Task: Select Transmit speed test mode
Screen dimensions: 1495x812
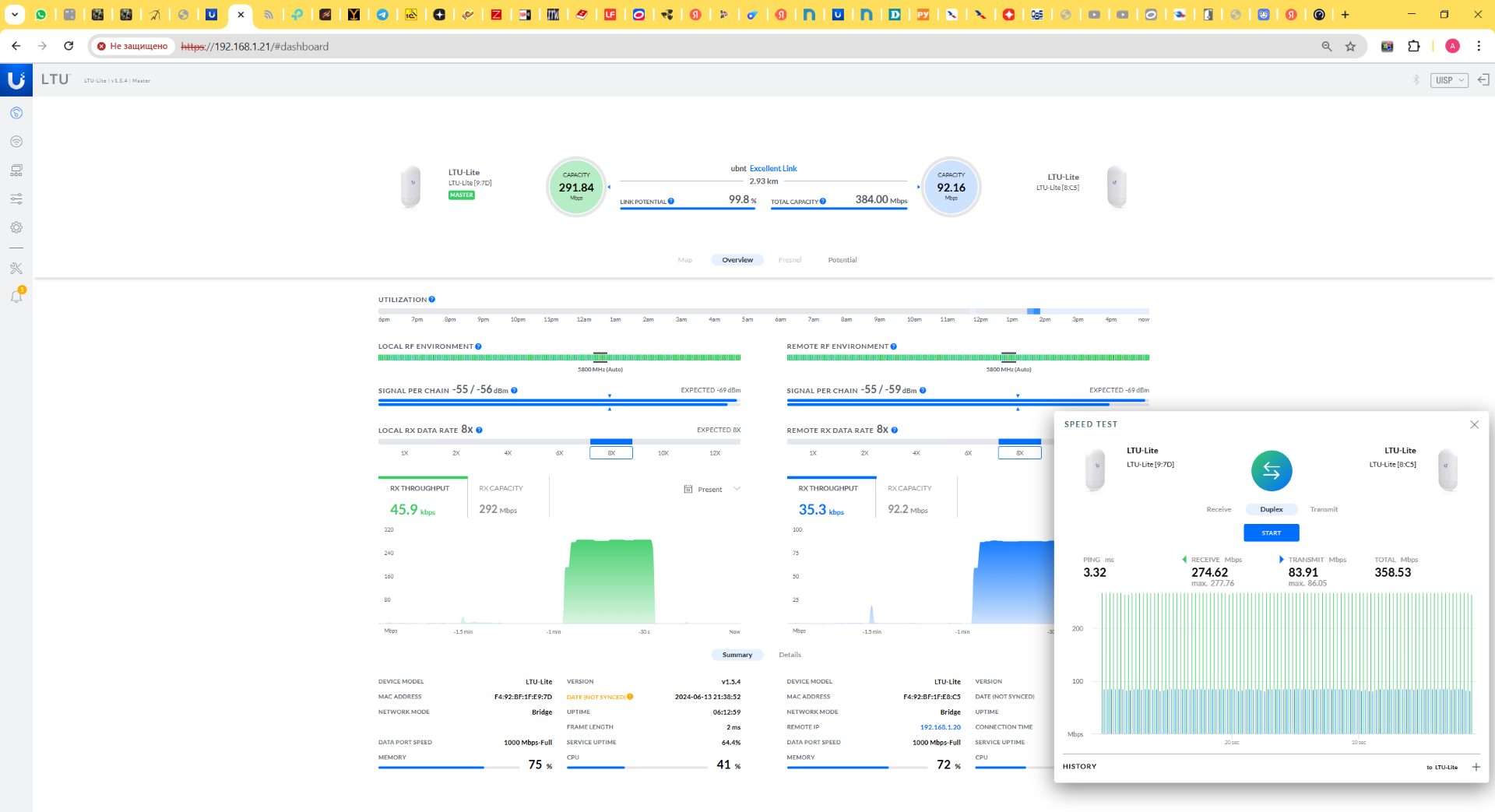Action: tap(1324, 509)
